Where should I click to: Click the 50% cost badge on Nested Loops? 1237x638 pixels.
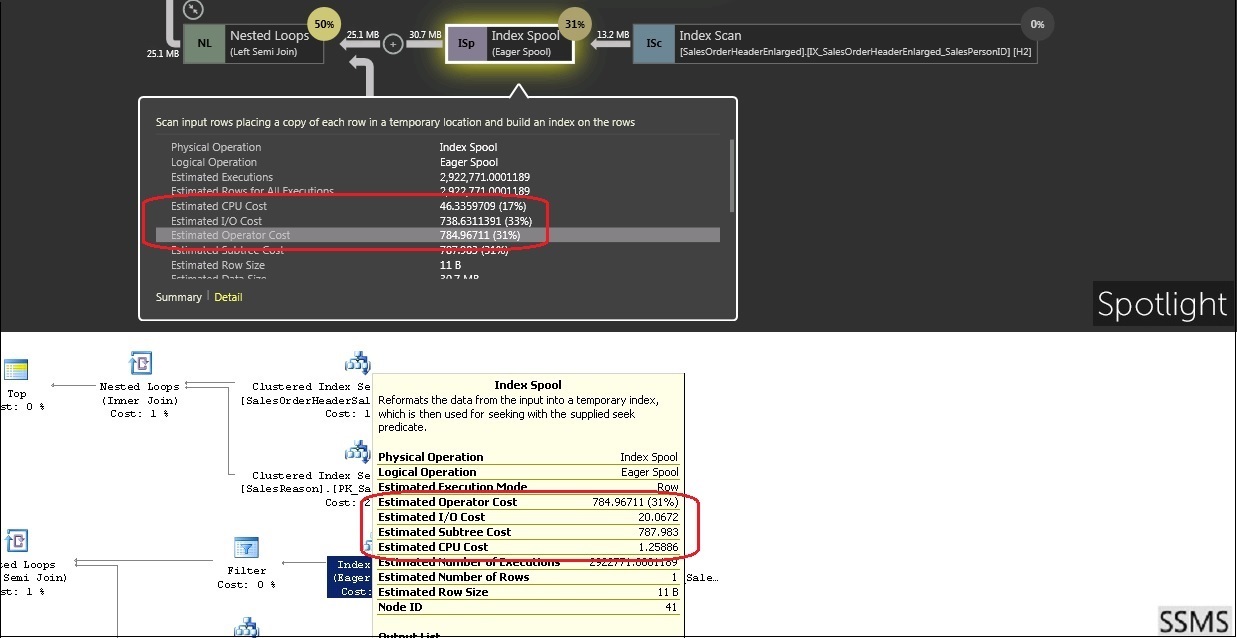click(x=323, y=24)
